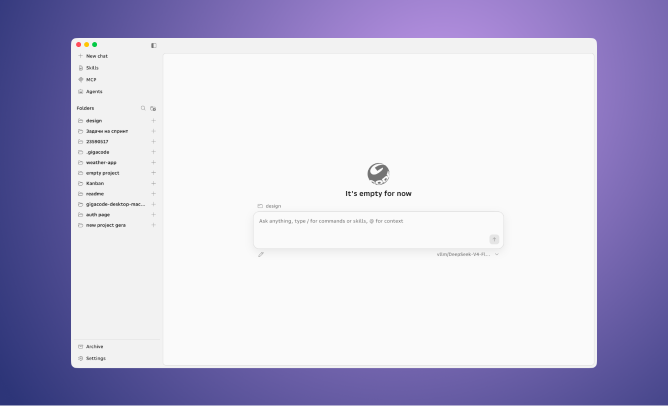Image resolution: width=668 pixels, height=406 pixels.
Task: Click the plus beside the .gigacode folder
Action: [x=153, y=152]
